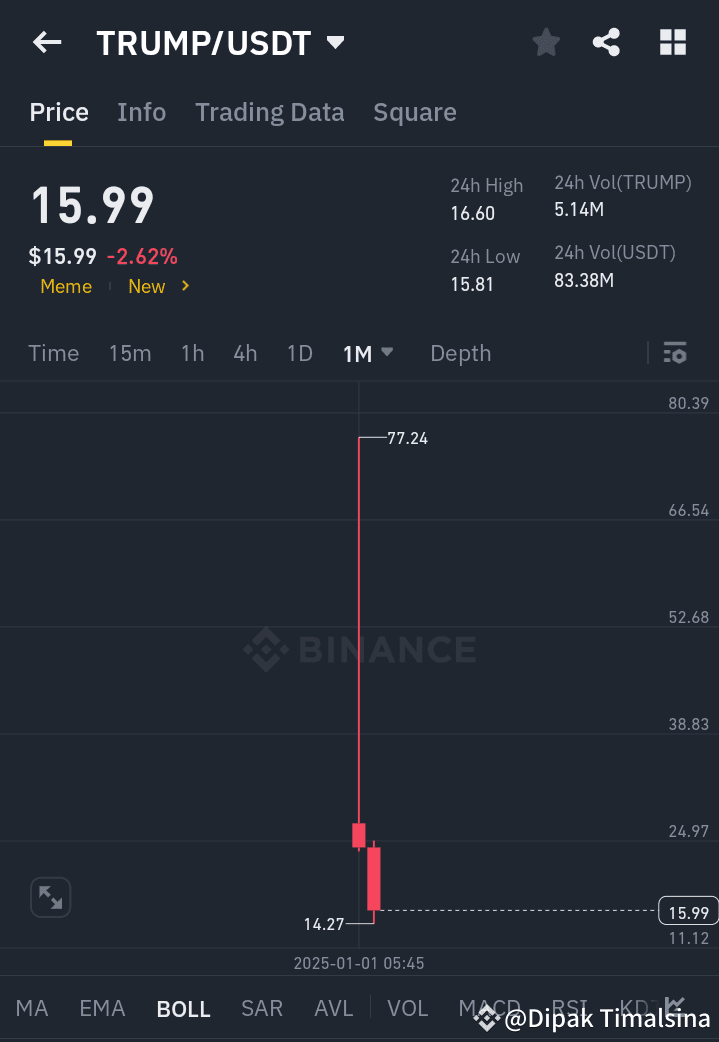Toggle the BOLL indicator off
719x1042 pixels.
tap(183, 1009)
